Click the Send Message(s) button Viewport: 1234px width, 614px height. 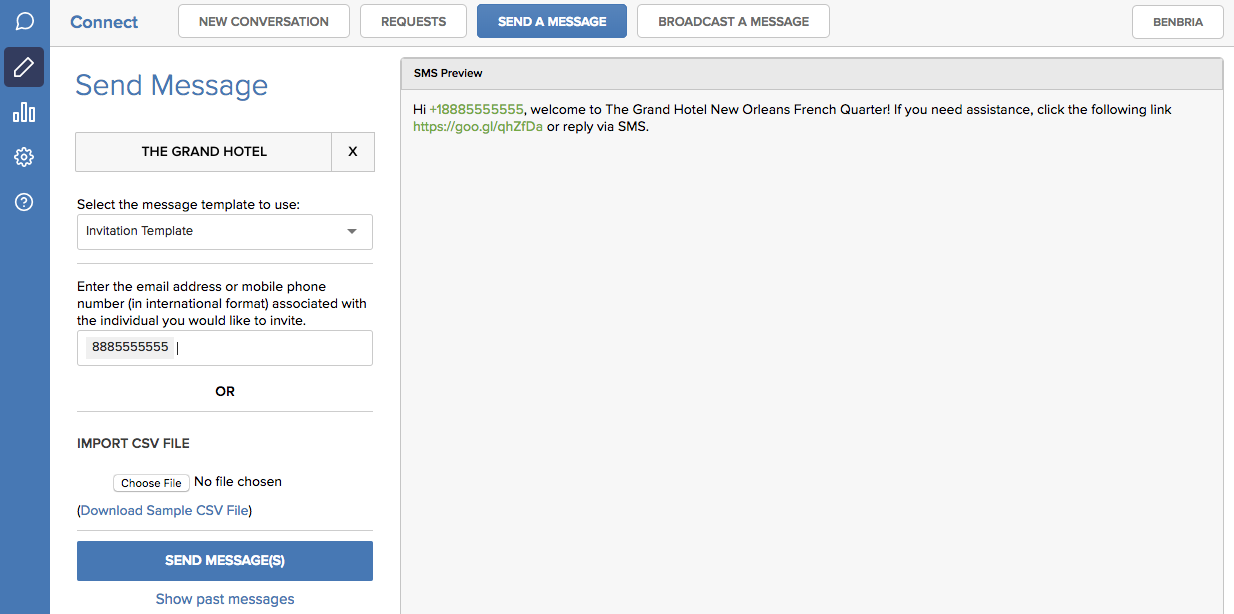[225, 561]
